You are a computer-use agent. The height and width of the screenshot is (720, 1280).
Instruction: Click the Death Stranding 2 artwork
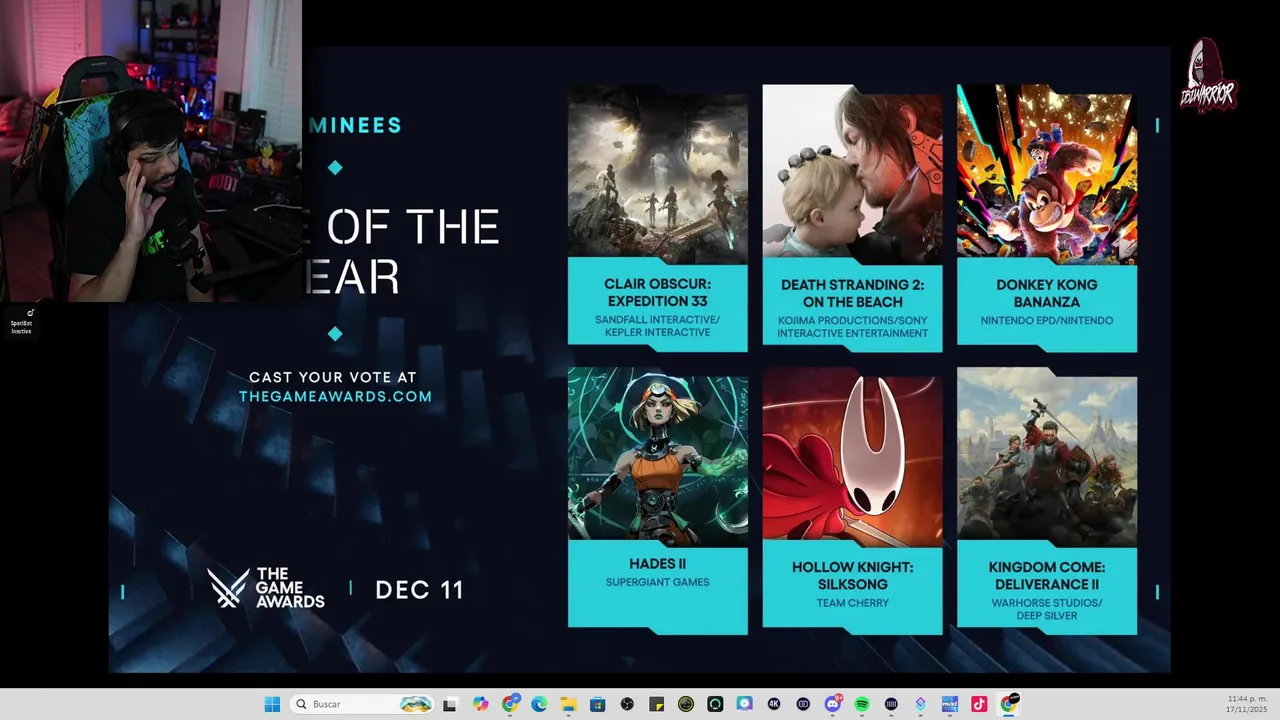852,173
